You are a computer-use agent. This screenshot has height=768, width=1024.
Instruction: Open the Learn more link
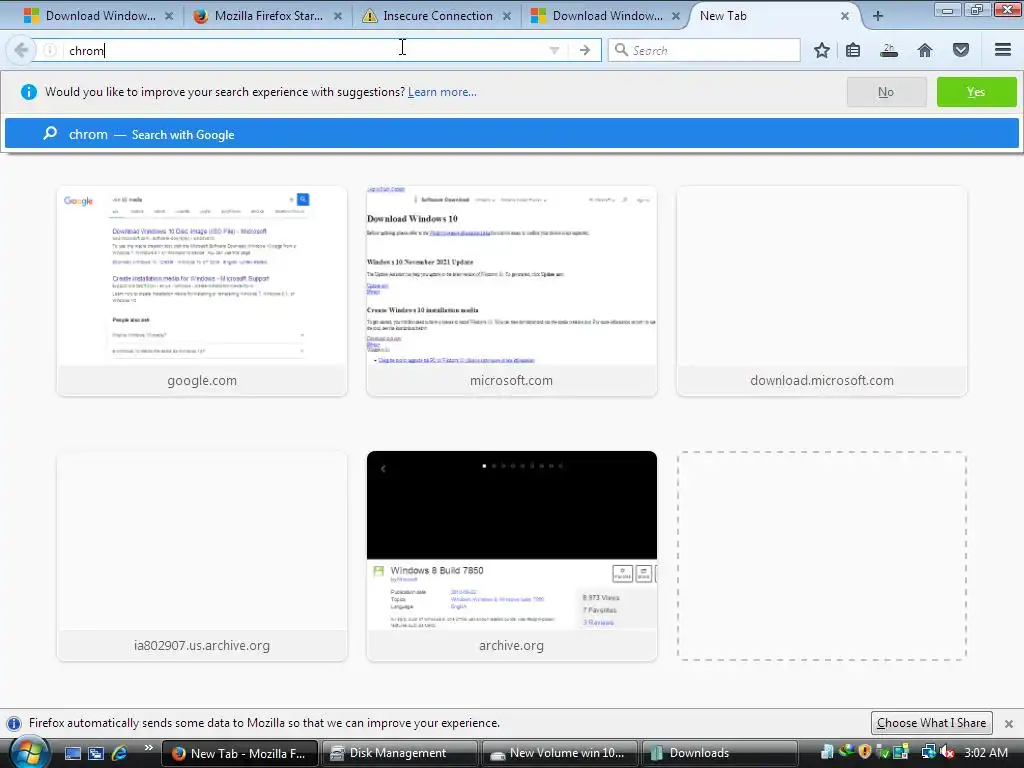point(442,92)
